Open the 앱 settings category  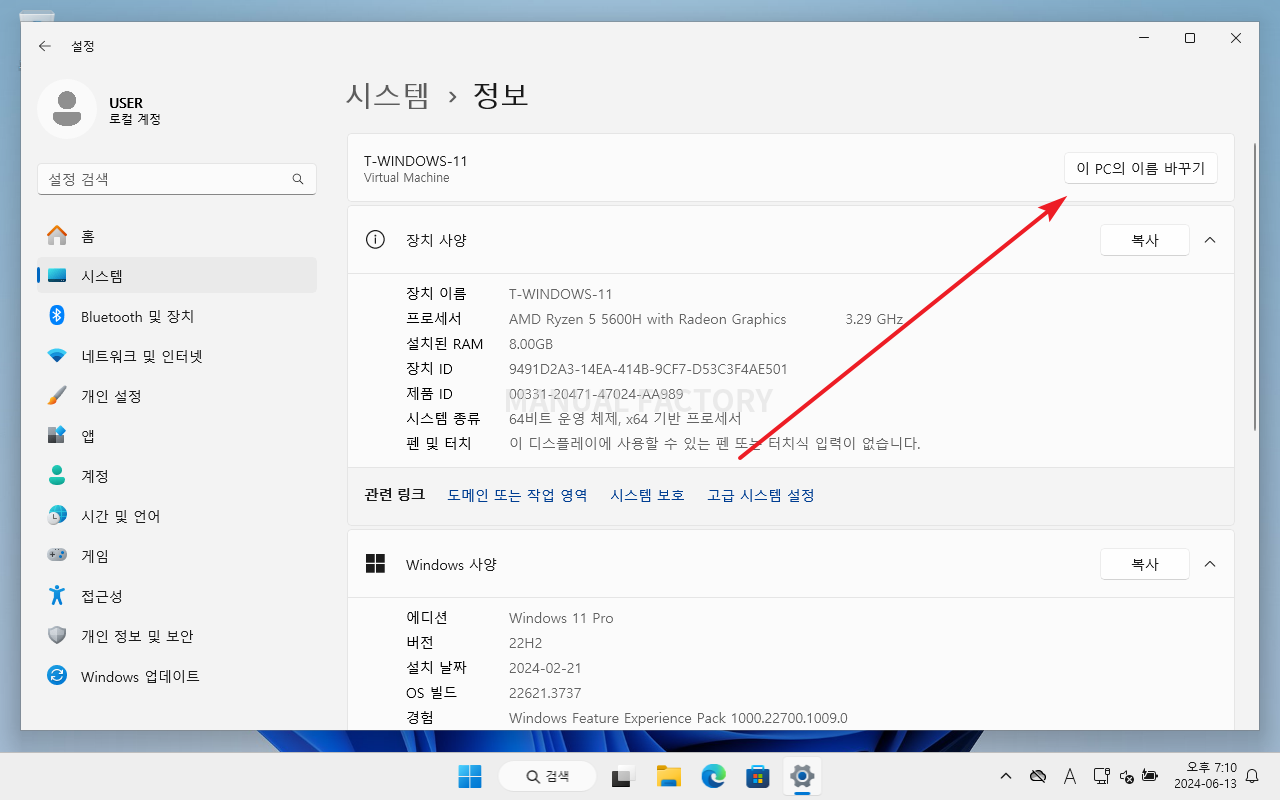point(177,436)
